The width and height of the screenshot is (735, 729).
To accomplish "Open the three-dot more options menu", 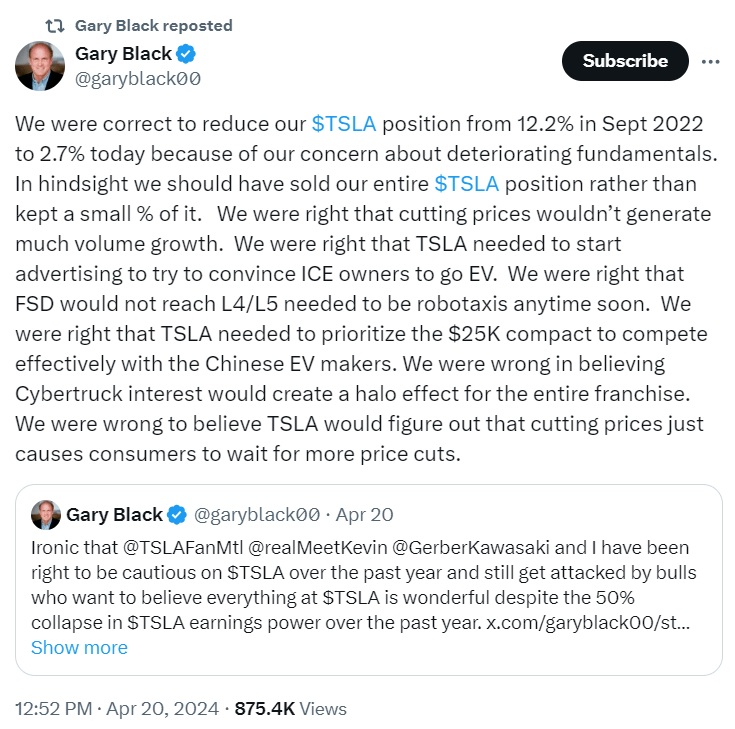I will [711, 61].
